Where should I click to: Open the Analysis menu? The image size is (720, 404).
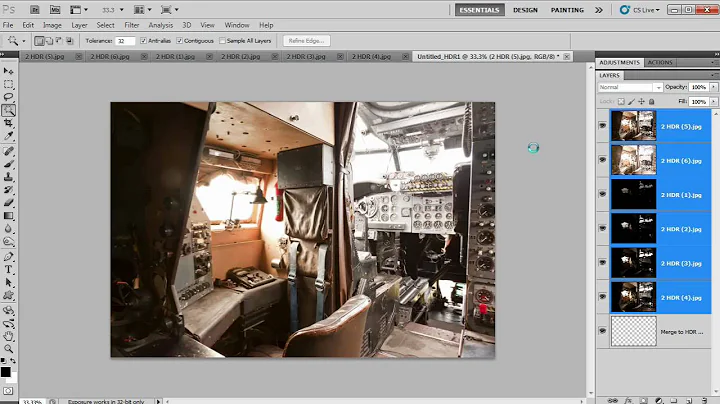161,25
